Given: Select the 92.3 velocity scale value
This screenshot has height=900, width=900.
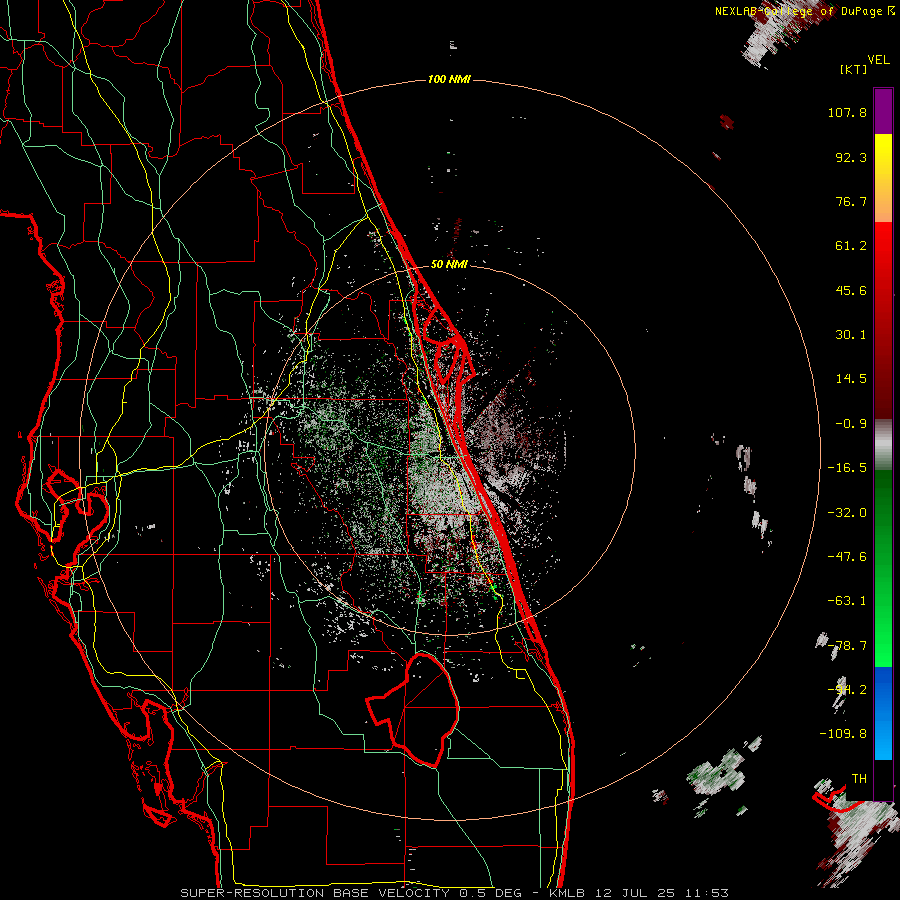Looking at the screenshot, I should point(851,157).
